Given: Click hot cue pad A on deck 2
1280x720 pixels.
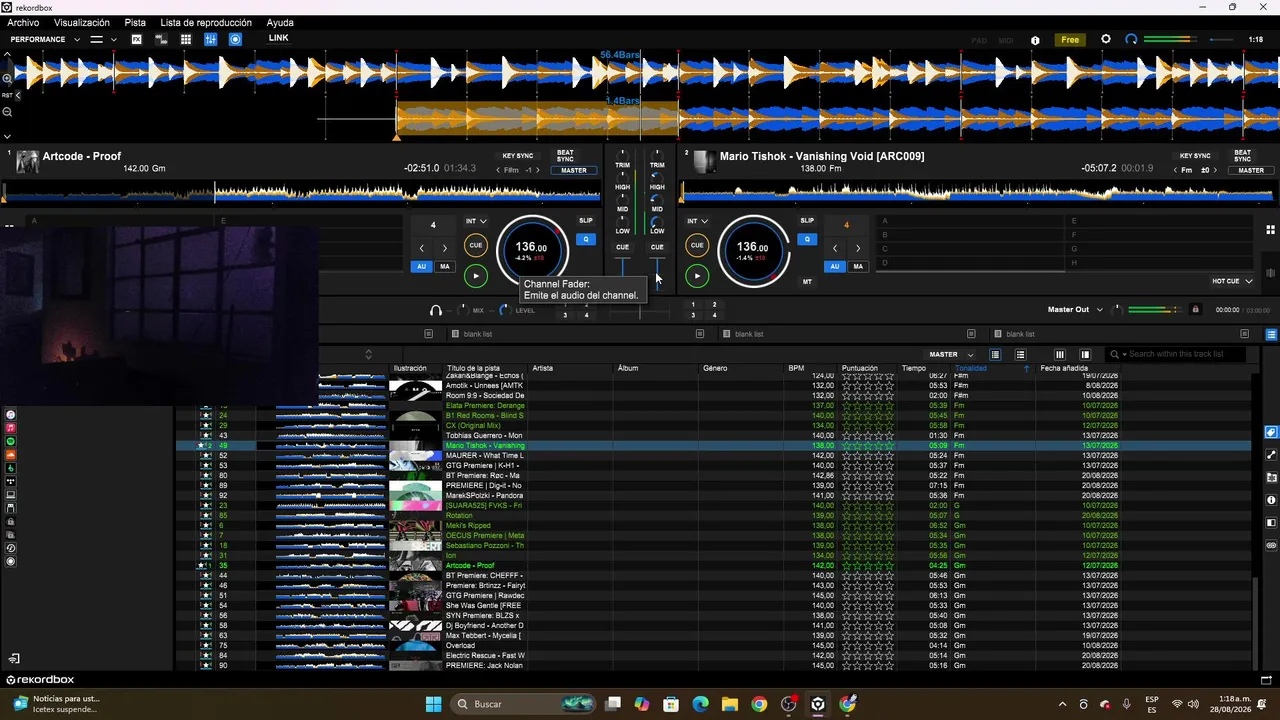Looking at the screenshot, I should [968, 221].
